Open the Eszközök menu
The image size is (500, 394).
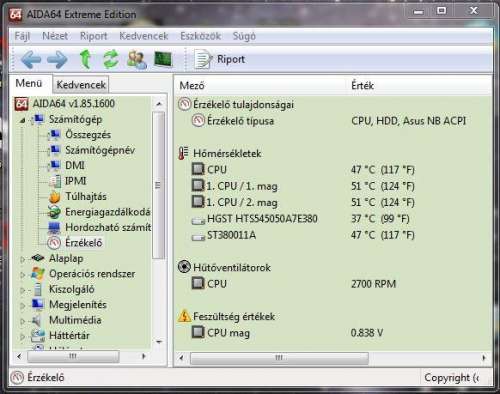[200, 36]
